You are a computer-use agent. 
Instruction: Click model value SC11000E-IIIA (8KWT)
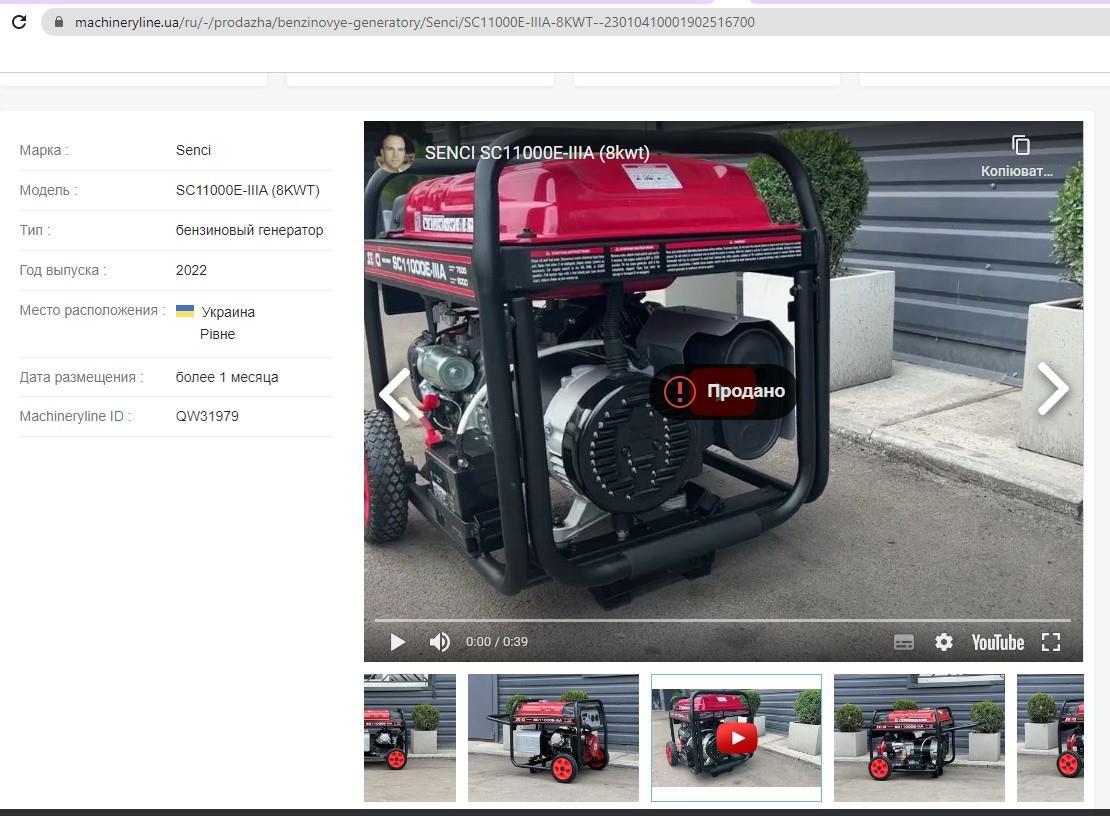pyautogui.click(x=248, y=190)
